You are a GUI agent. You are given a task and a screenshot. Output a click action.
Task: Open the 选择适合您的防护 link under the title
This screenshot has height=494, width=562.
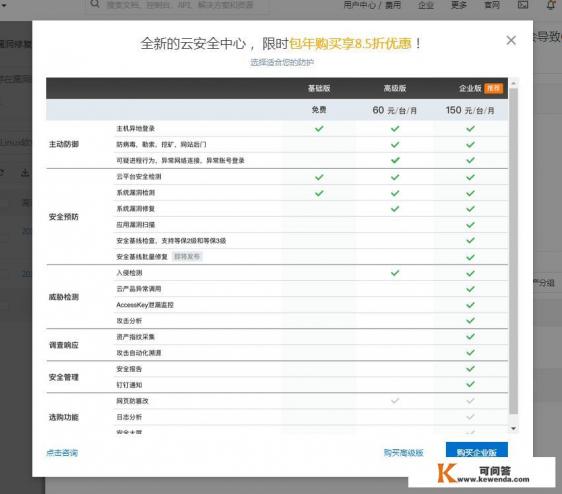pos(282,62)
